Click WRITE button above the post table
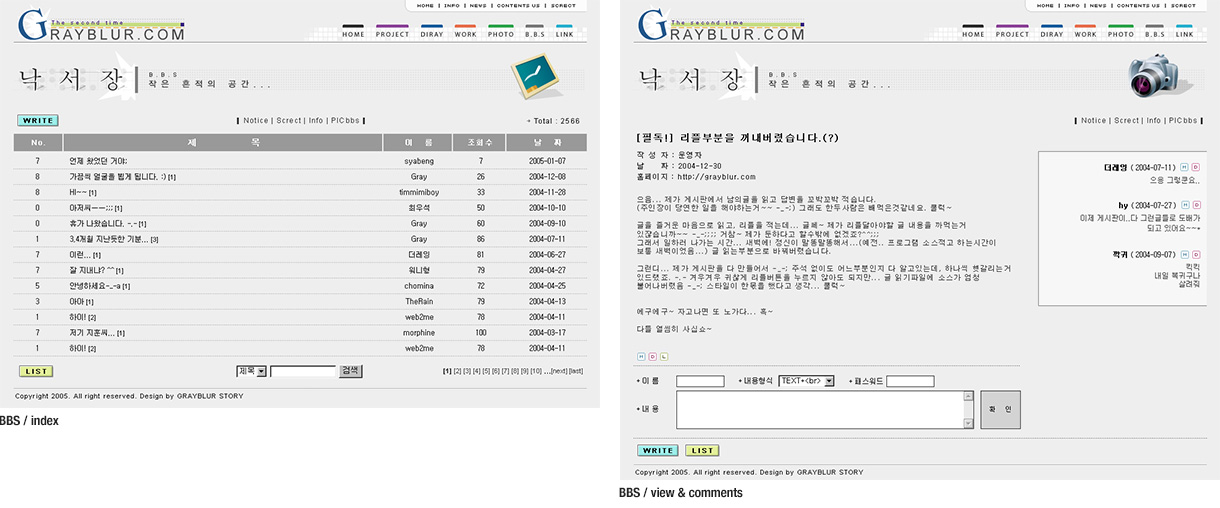The width and height of the screenshot is (1220, 508). (x=37, y=121)
